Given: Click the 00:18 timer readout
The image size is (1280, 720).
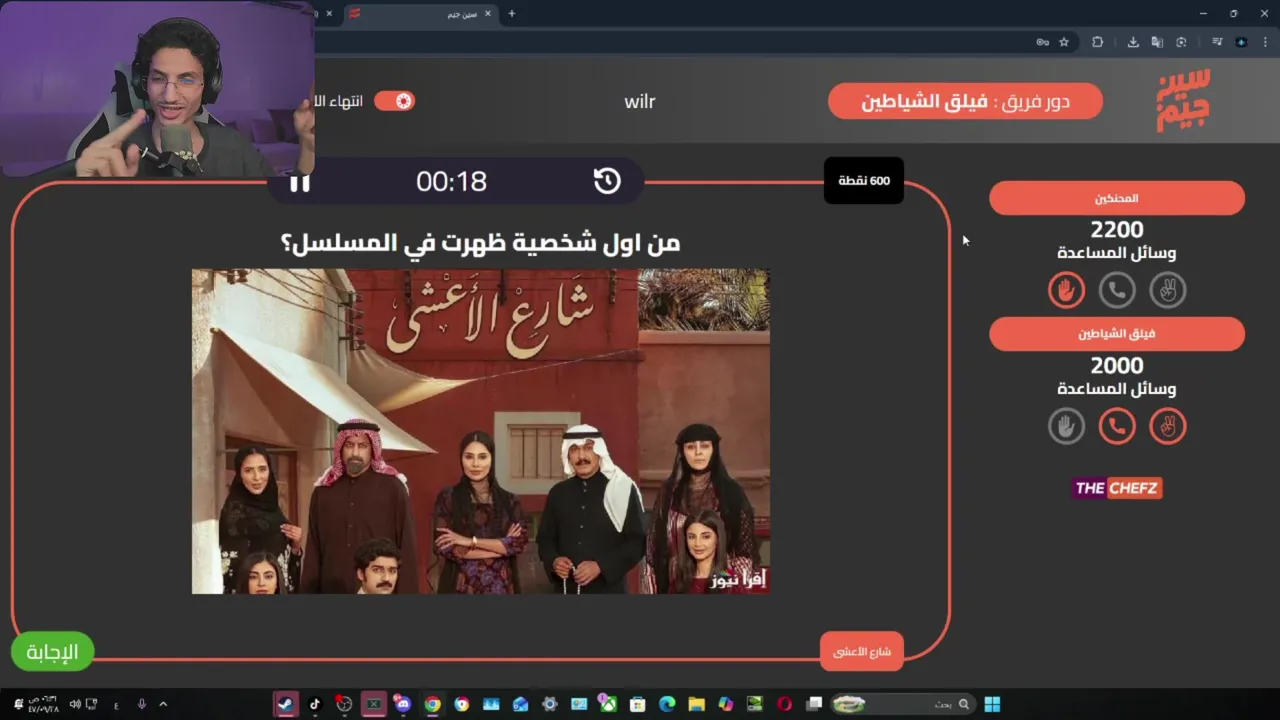Looking at the screenshot, I should point(451,181).
